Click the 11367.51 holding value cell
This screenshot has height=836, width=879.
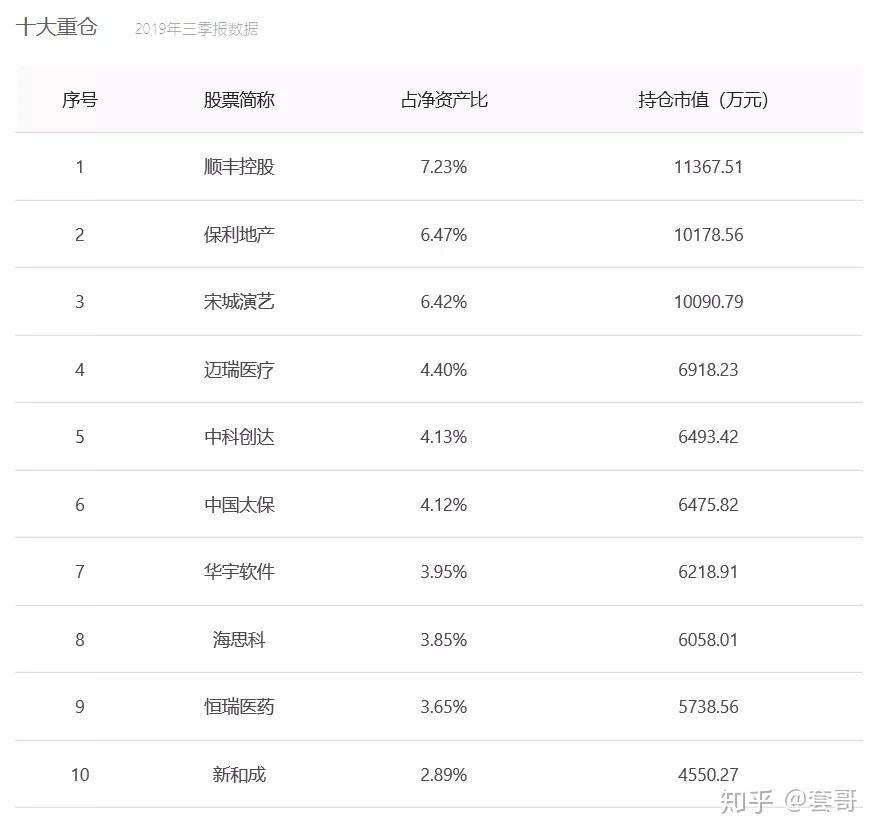pyautogui.click(x=708, y=167)
